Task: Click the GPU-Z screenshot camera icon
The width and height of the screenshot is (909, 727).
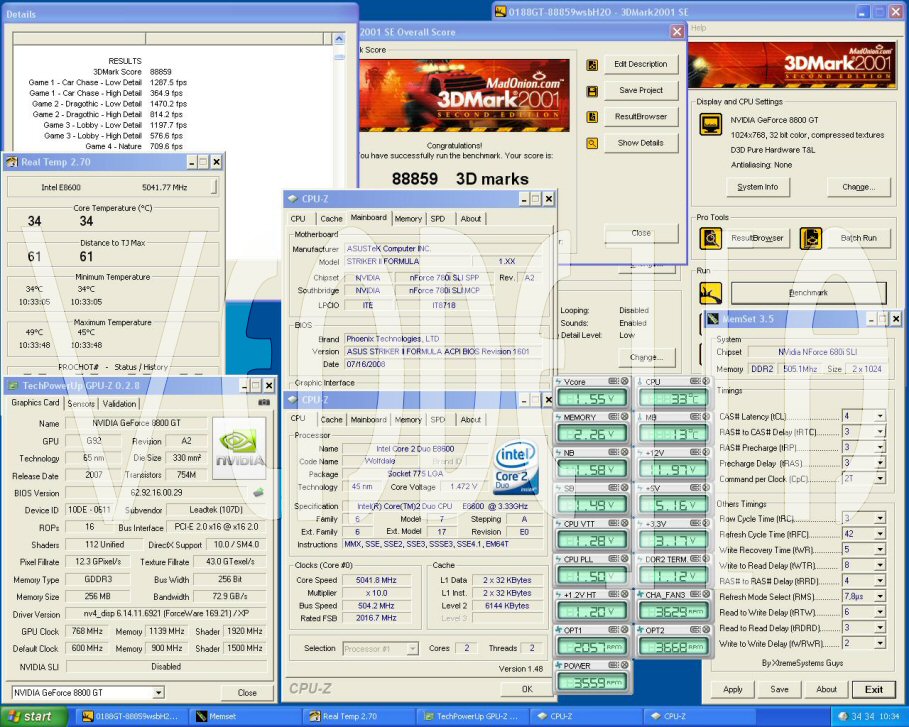Action: (264, 402)
